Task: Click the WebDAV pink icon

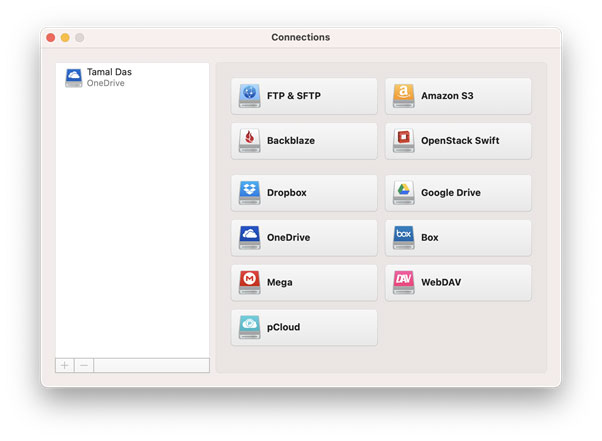Action: [x=403, y=282]
